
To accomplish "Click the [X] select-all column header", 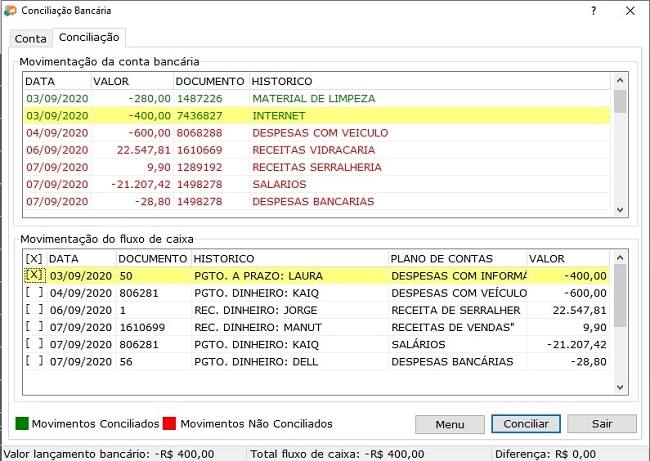I will [x=34, y=259].
